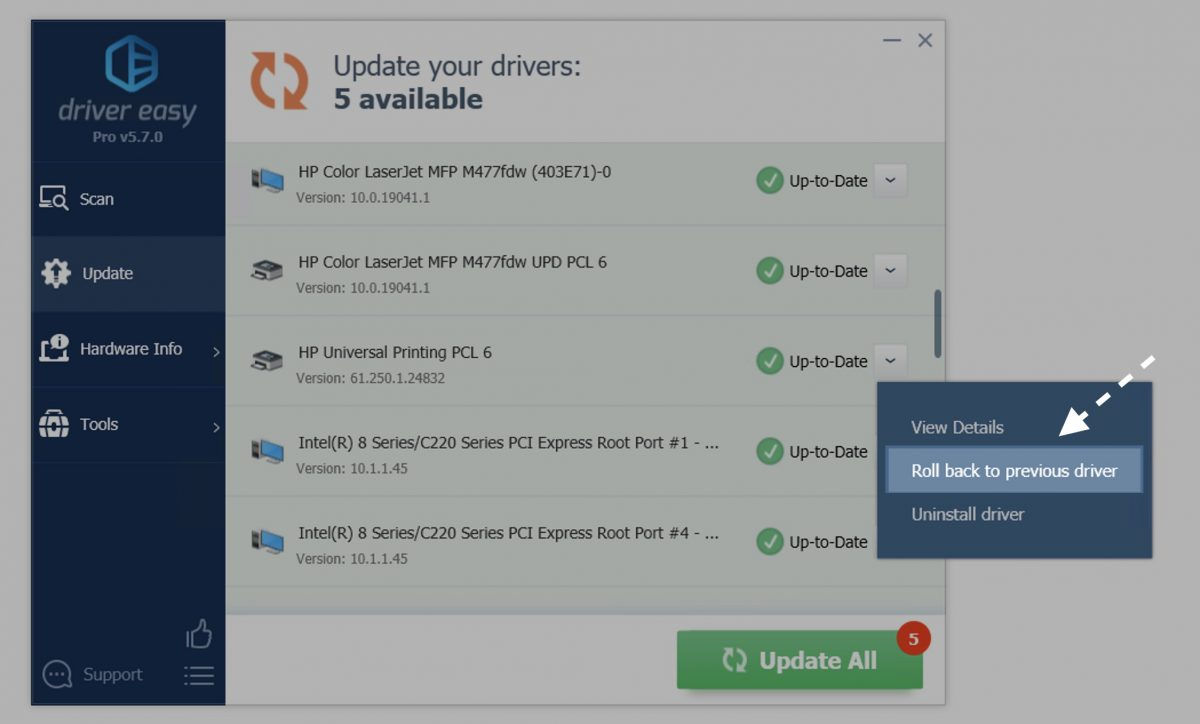
Task: Expand options for HP Universal Printing PCL 6
Action: point(889,361)
